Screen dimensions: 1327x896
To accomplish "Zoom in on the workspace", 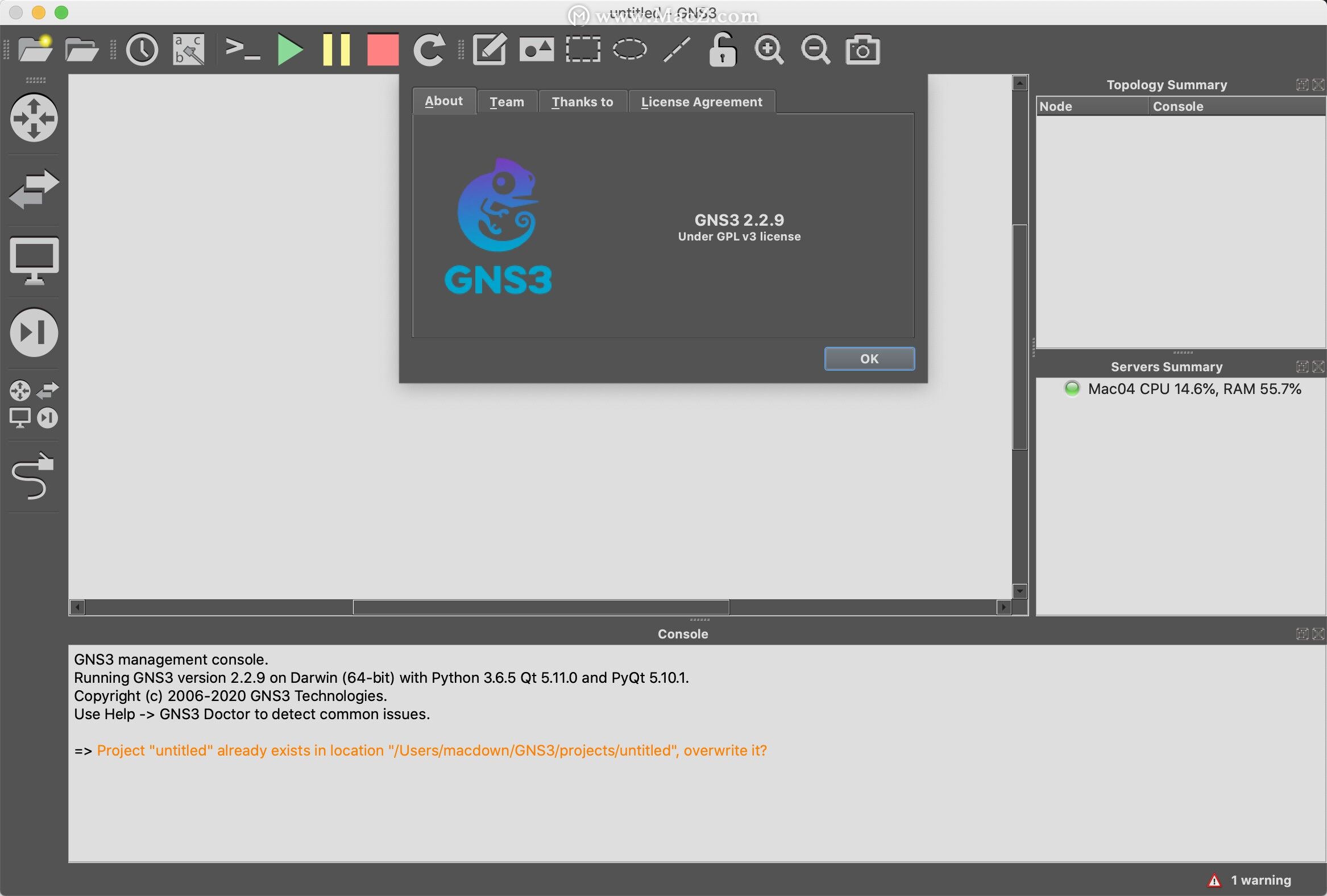I will 769,49.
